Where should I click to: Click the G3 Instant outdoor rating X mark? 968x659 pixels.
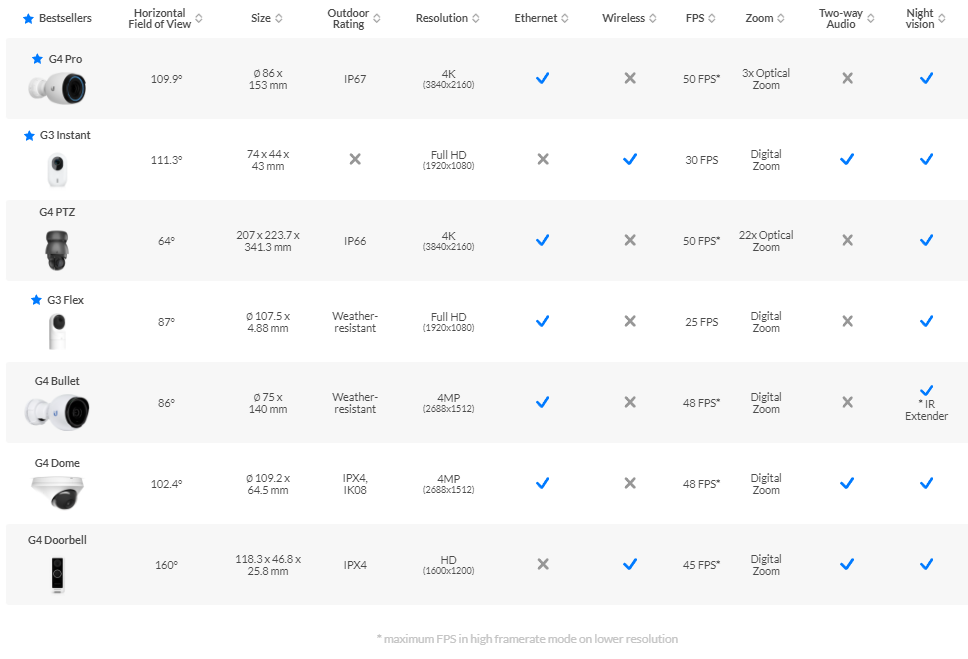[354, 159]
